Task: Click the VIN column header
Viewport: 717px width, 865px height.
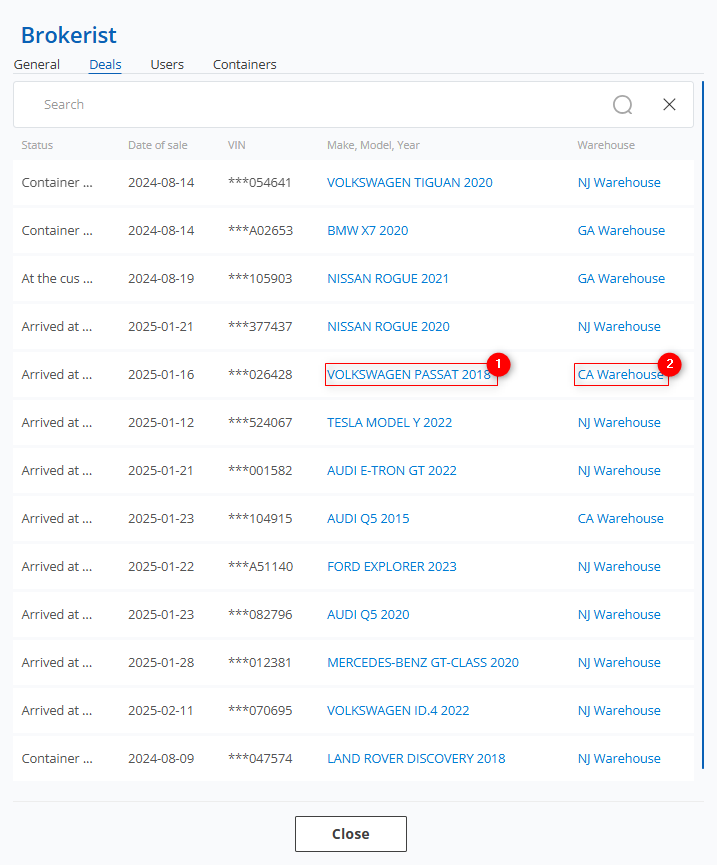Action: click(237, 145)
